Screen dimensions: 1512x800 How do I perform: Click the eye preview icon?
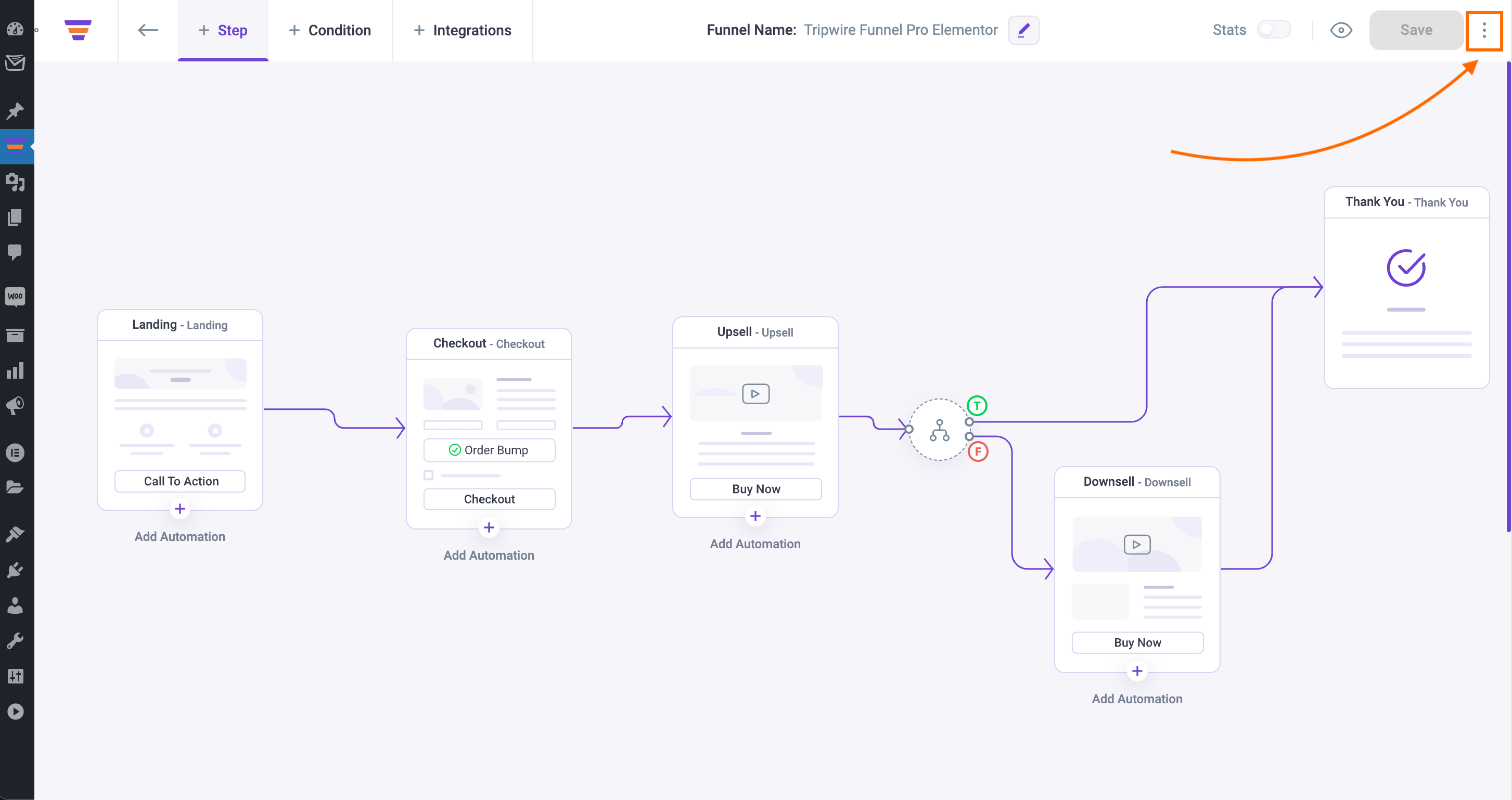(x=1340, y=30)
